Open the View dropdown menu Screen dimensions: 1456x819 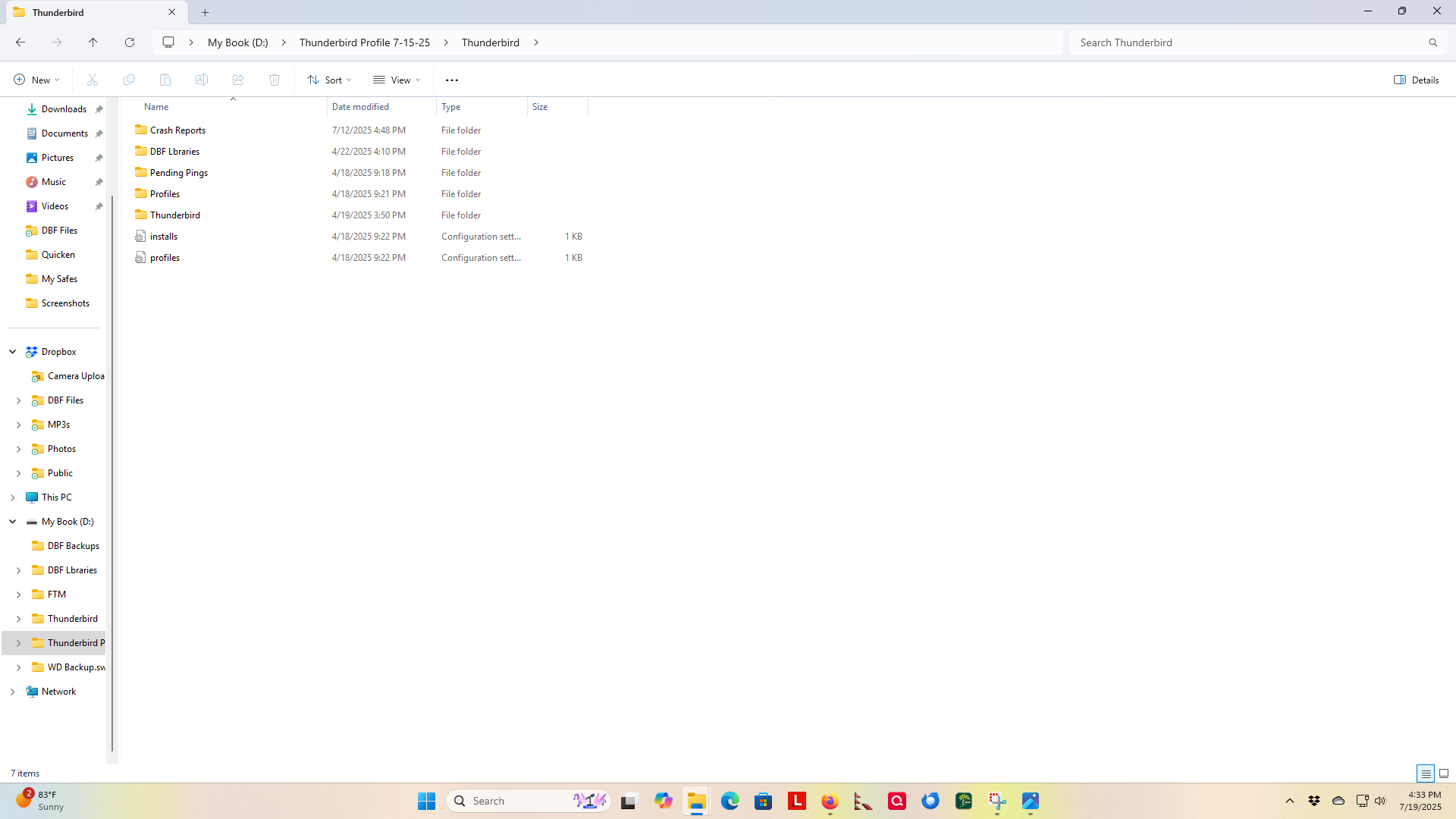(x=397, y=80)
